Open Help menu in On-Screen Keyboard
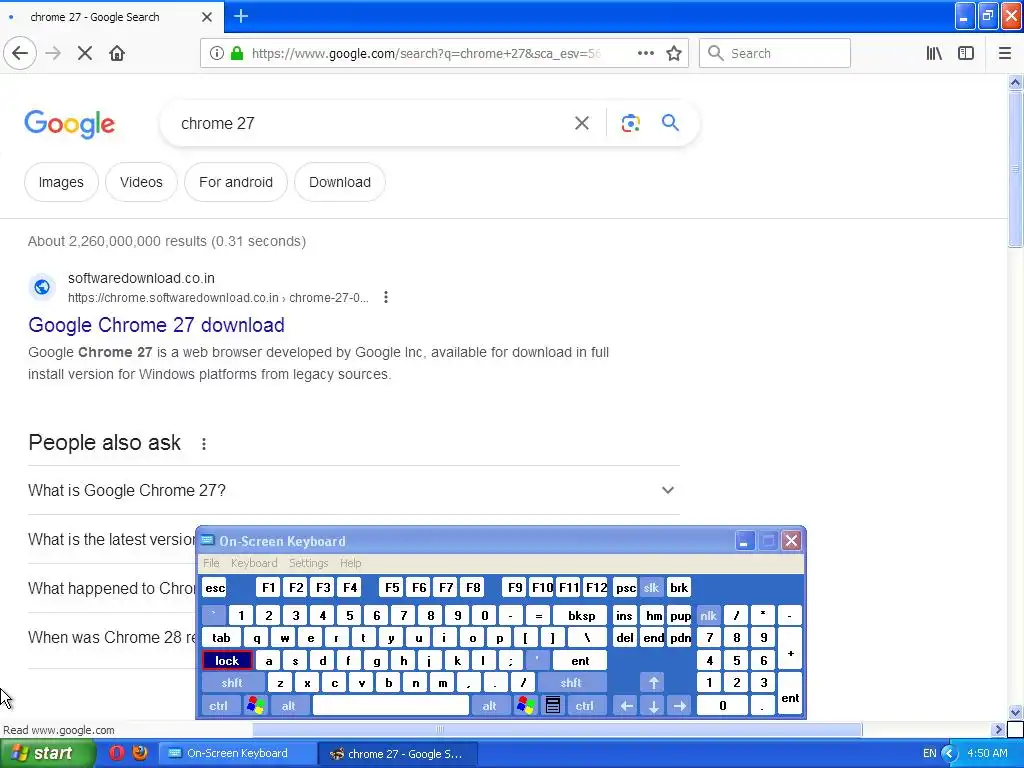This screenshot has height=768, width=1024. click(x=350, y=563)
